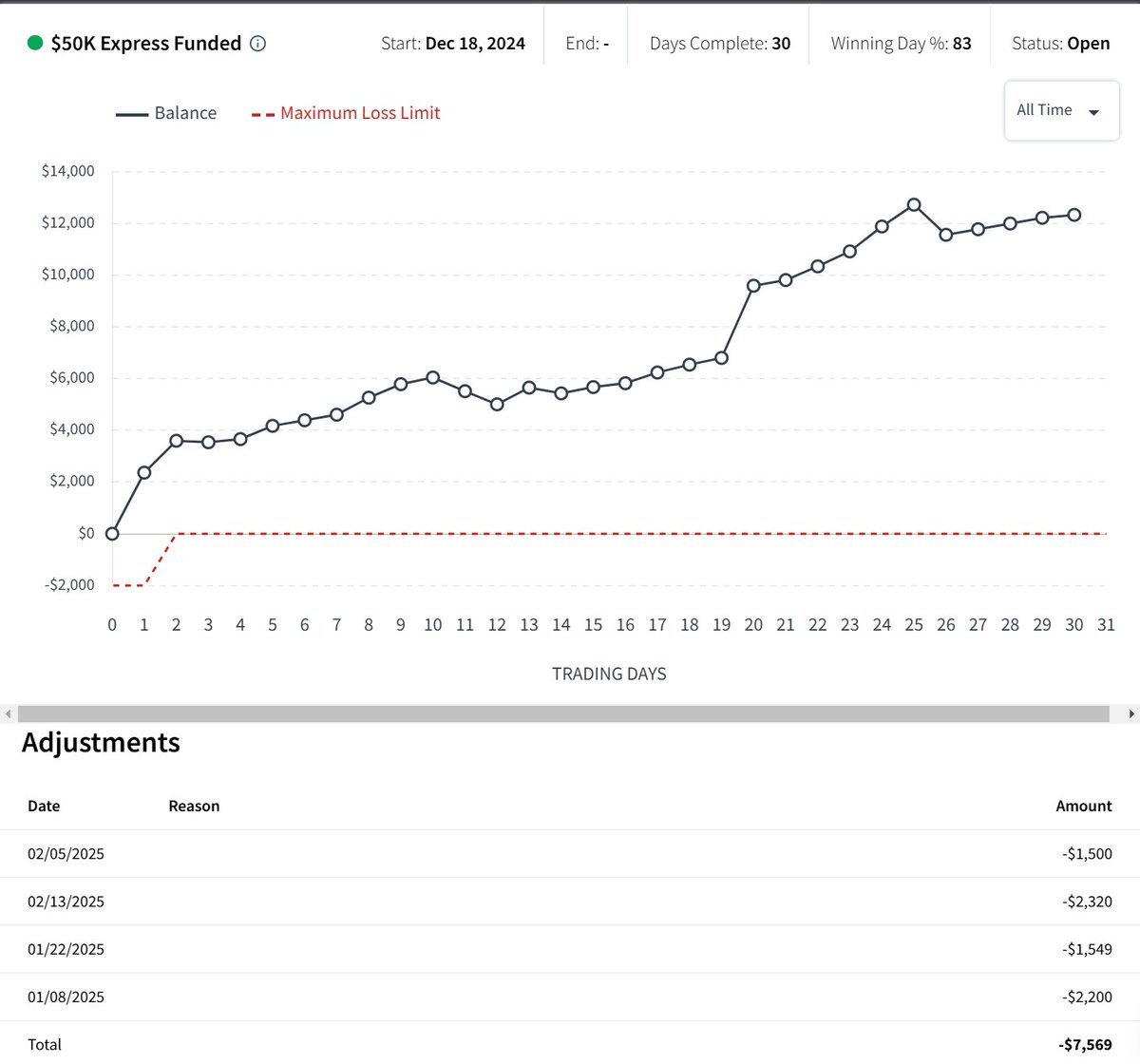The height and width of the screenshot is (1064, 1140).
Task: Click the data point at trading day 25 peak
Action: pyautogui.click(x=913, y=203)
